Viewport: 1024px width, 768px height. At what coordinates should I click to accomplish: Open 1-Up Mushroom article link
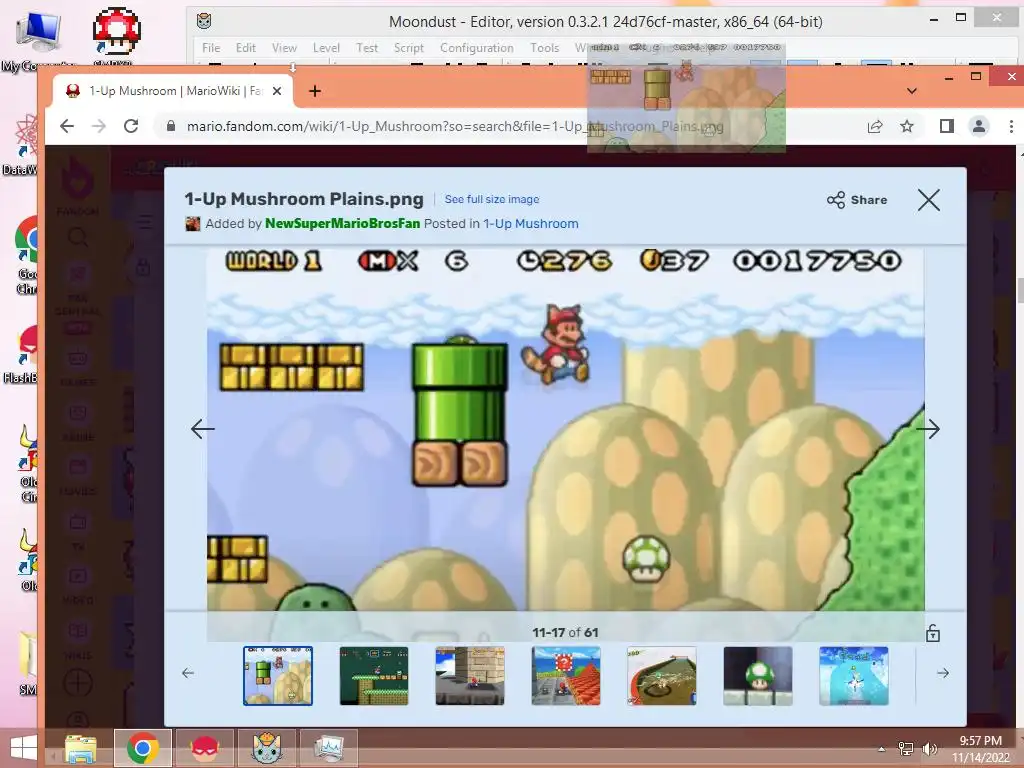(x=530, y=223)
